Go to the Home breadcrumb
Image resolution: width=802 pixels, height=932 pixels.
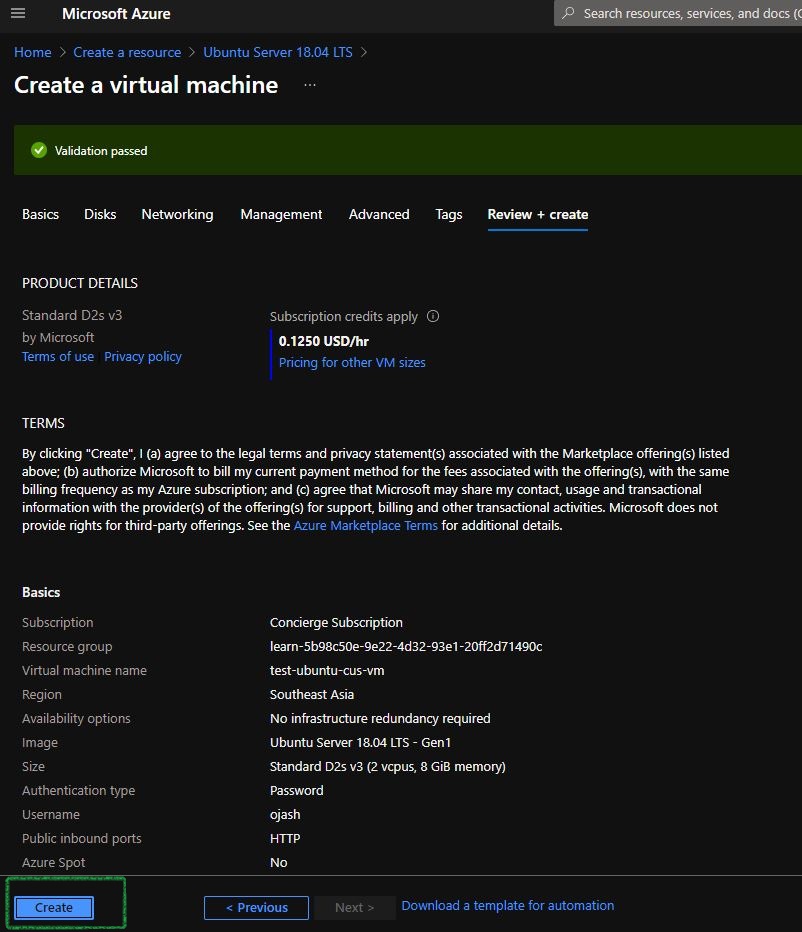pos(33,52)
